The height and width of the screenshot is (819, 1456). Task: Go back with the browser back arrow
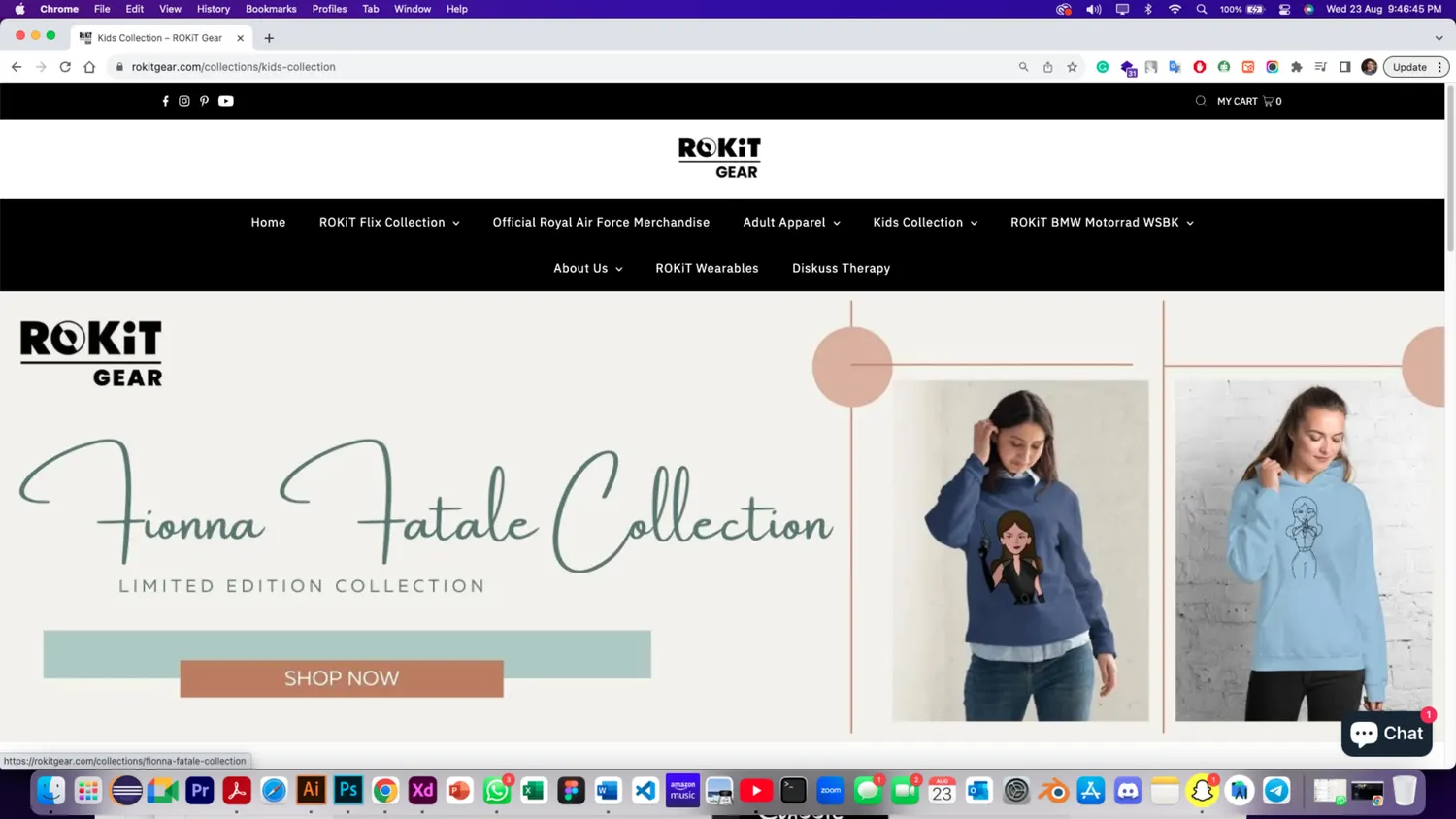tap(17, 67)
